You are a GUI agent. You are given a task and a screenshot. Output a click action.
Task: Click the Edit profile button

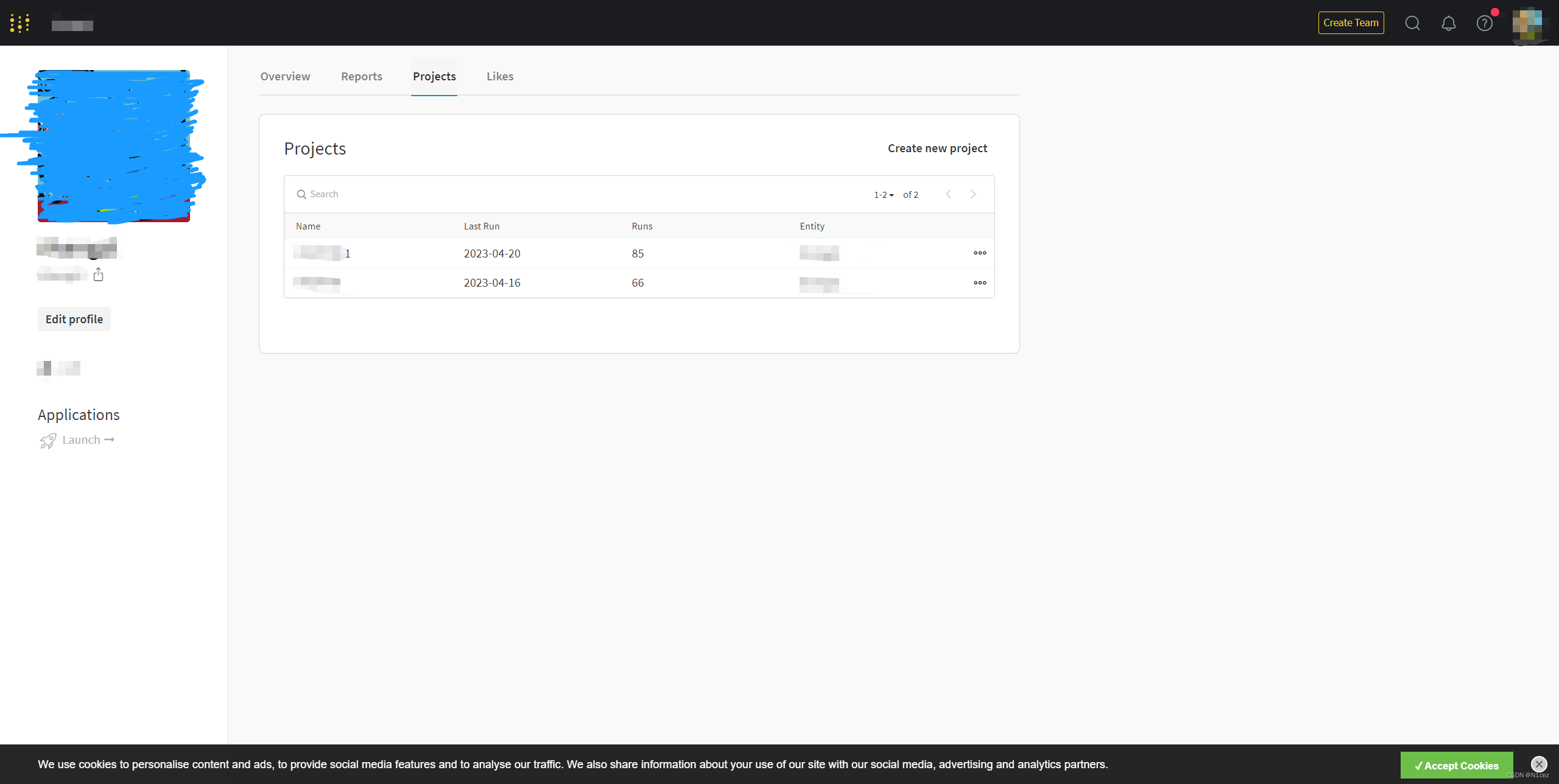74,319
